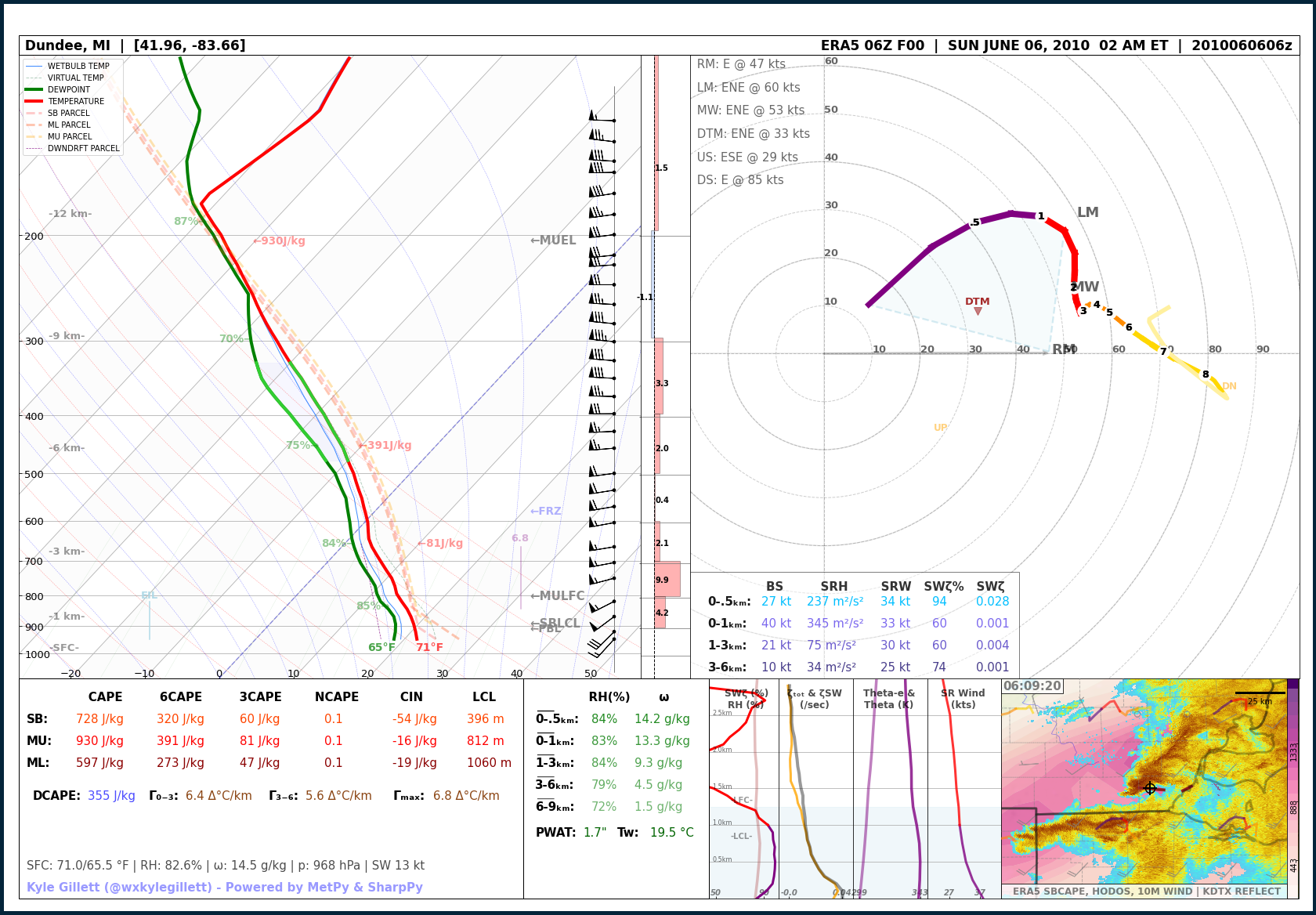Click the Kyle Gillett credit link
Image resolution: width=1316 pixels, height=915 pixels.
click(224, 887)
